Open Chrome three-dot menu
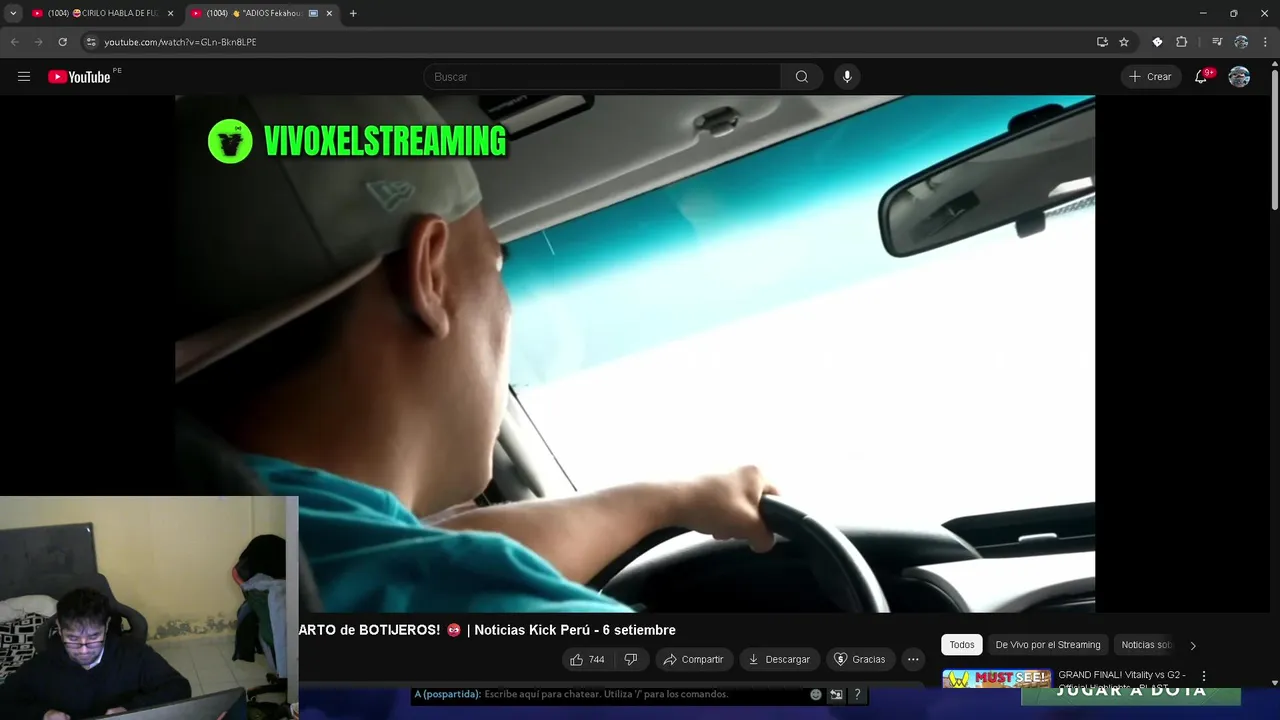Viewport: 1280px width, 720px height. (1266, 42)
